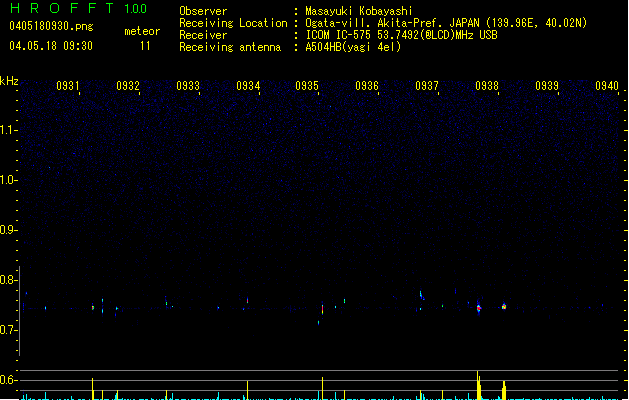The height and width of the screenshot is (400, 629).
Task: Click the 0.8 kHz axis label
Action: 8,280
